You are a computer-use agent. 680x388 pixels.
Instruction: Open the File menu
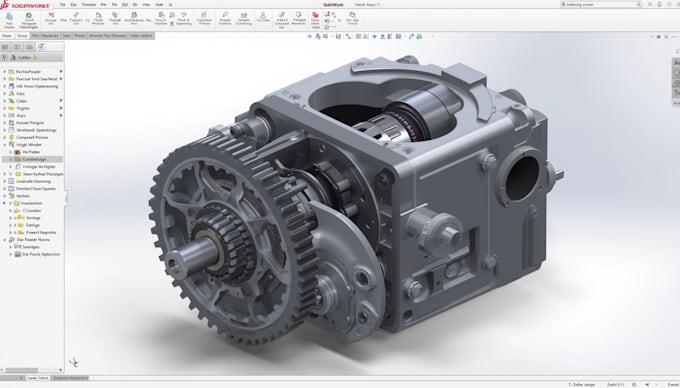63,4
